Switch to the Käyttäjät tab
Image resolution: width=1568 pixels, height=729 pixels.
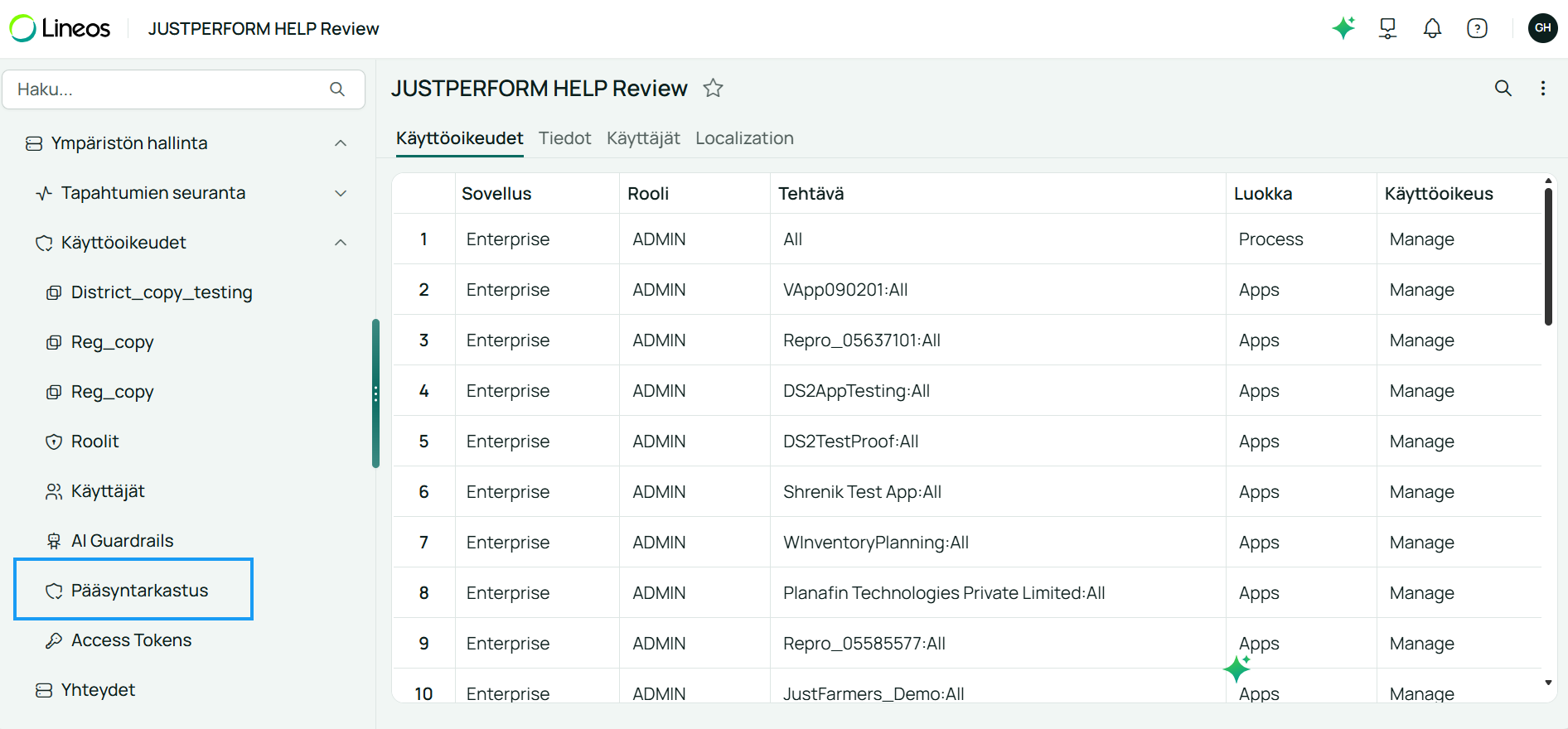click(643, 138)
